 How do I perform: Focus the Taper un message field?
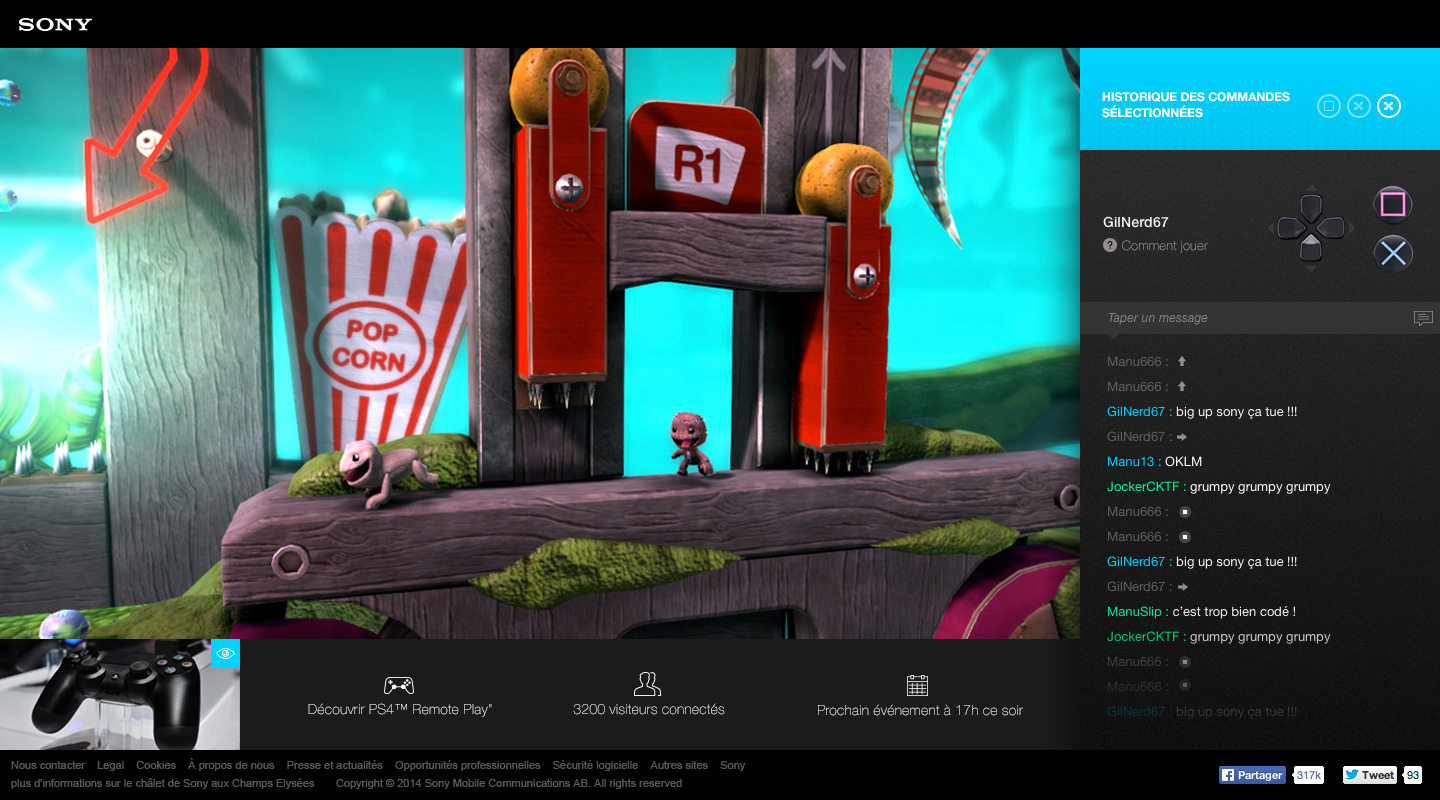(1260, 318)
